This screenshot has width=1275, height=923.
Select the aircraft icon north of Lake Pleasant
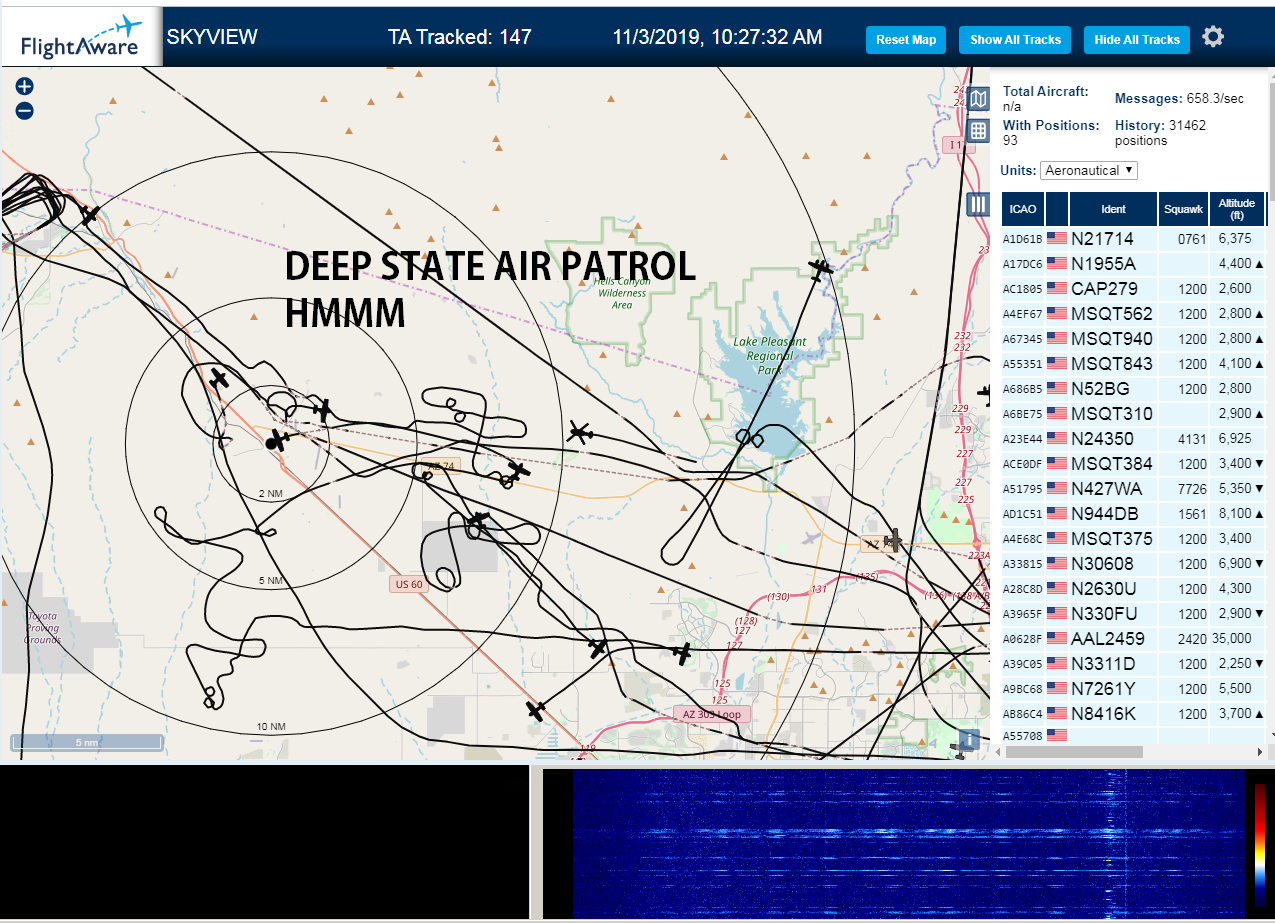pos(821,268)
